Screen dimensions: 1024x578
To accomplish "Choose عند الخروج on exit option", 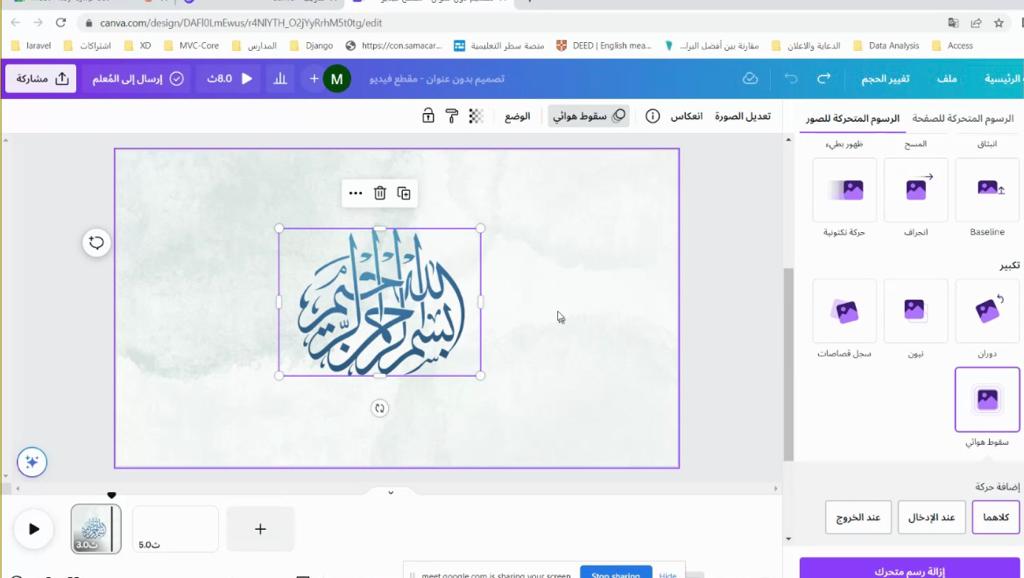I will [858, 517].
